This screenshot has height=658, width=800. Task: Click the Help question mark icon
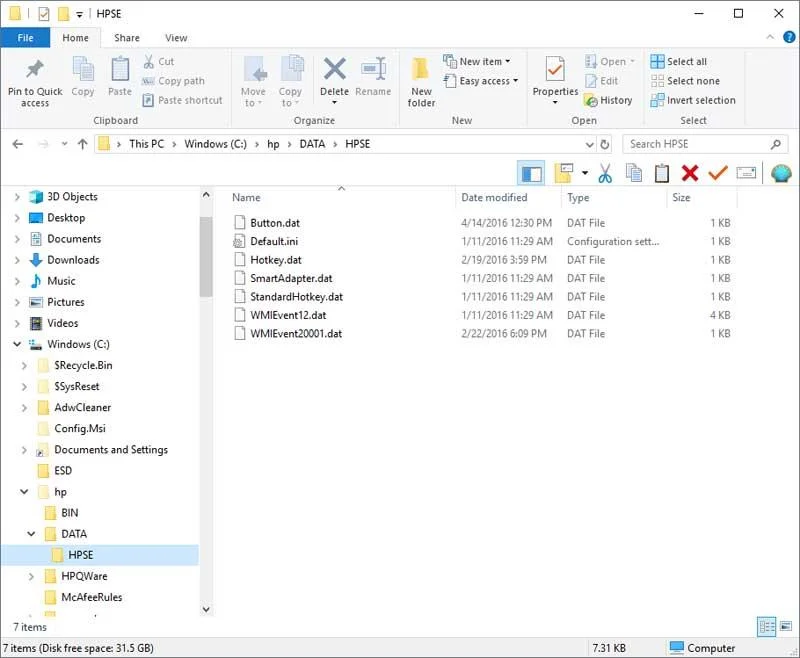click(x=789, y=37)
